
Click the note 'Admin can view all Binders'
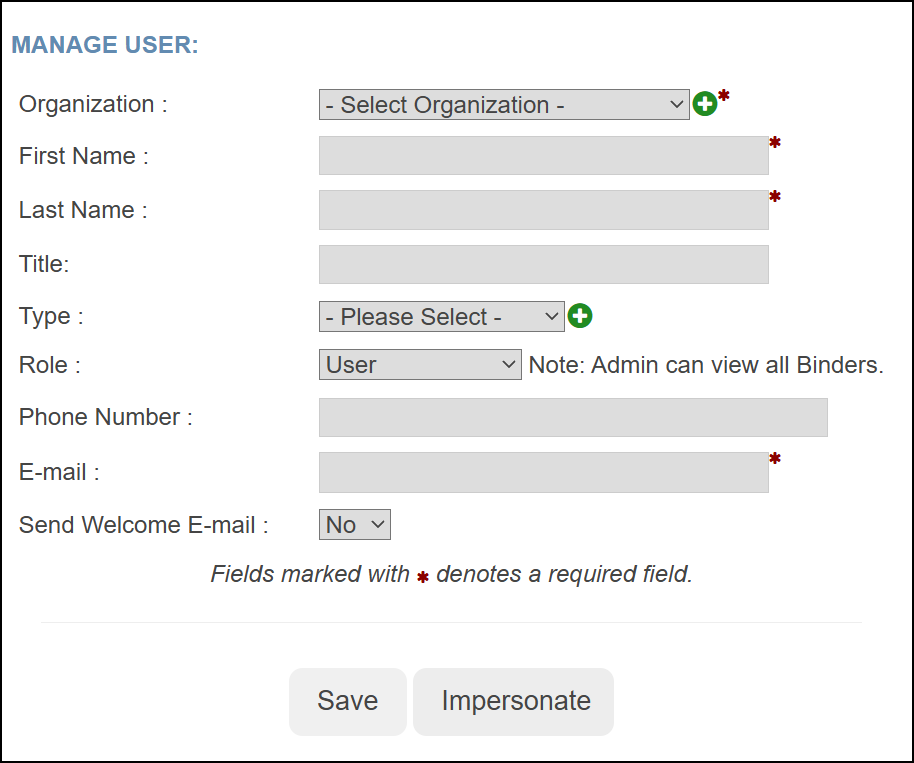(706, 365)
